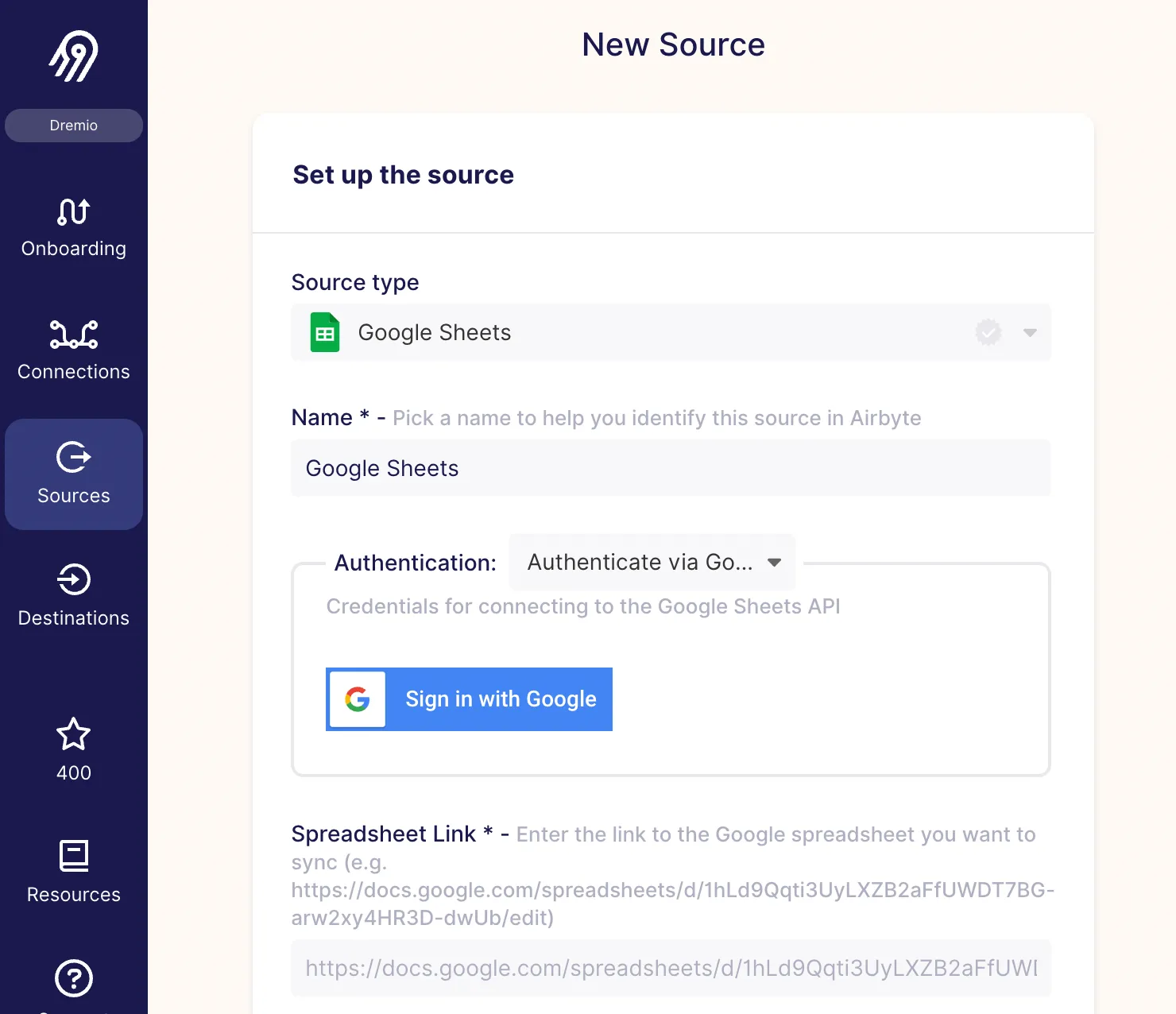Click the Spreadsheet Link input field
Screen dimensions: 1176x1014
tap(671, 968)
